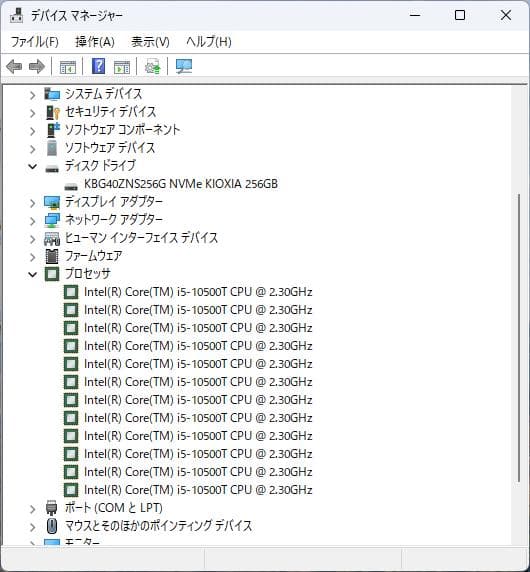Click the KBG40ZNS256G disk device icon
530x572 pixels.
pyautogui.click(x=71, y=186)
